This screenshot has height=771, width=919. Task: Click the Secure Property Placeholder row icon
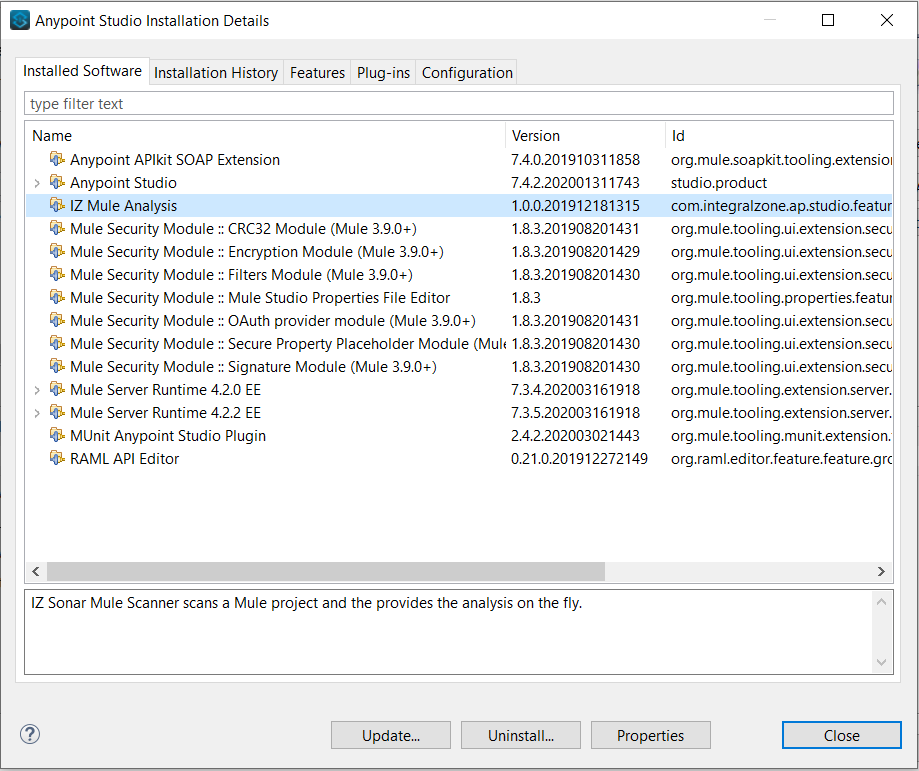(57, 343)
